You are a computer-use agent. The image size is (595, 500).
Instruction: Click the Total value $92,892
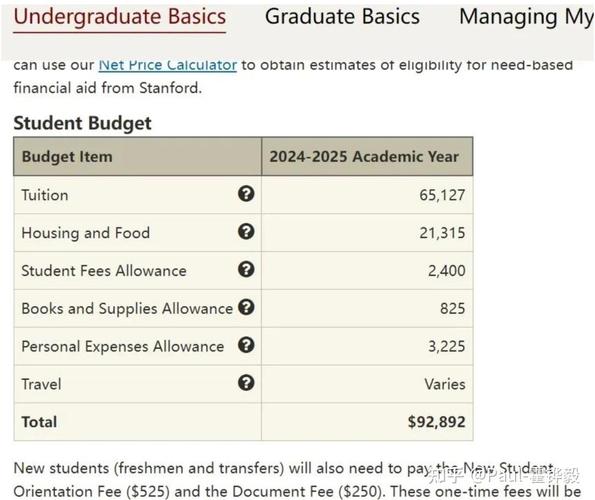436,422
